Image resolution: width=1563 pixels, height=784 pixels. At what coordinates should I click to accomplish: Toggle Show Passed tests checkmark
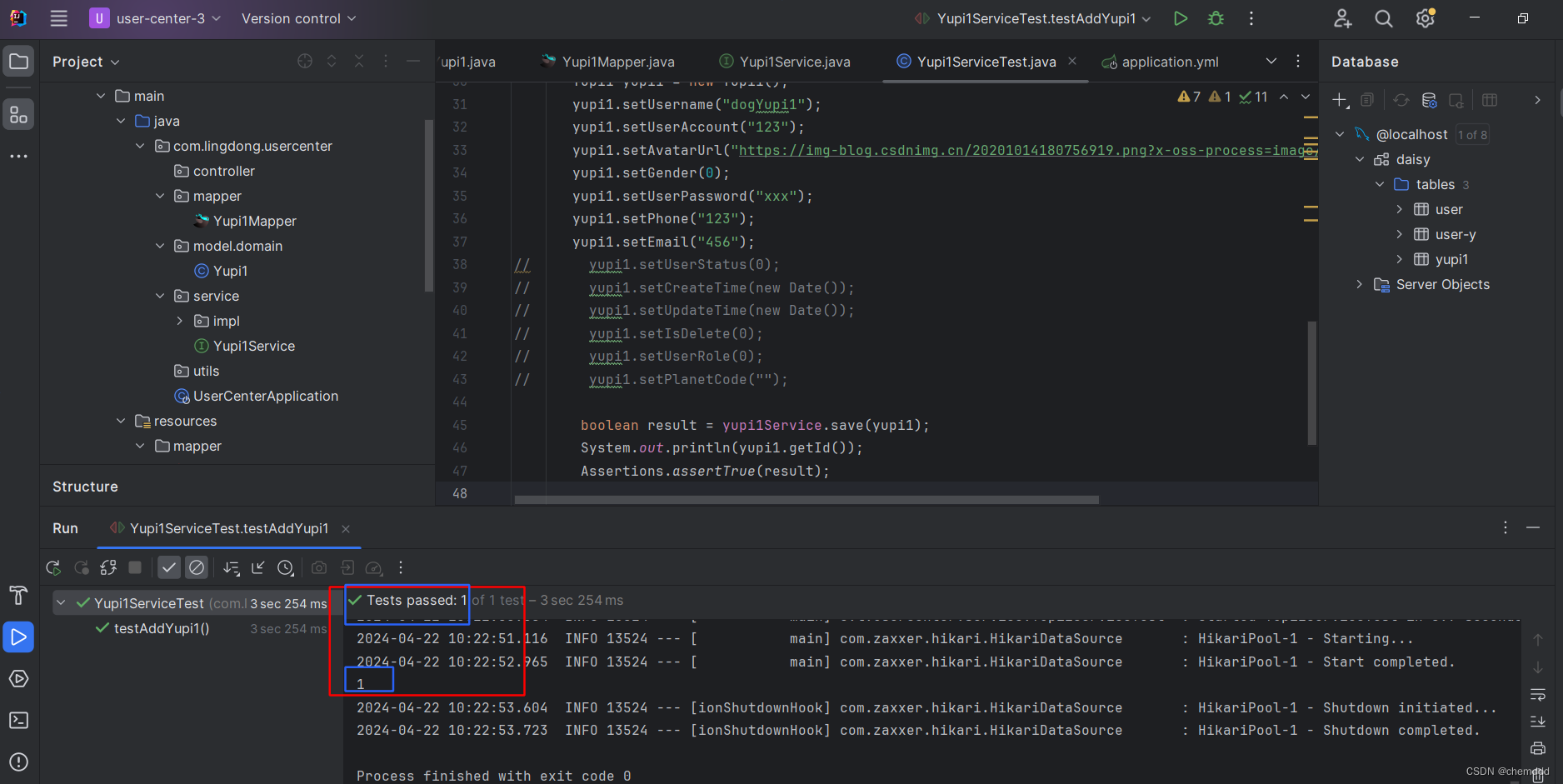click(169, 567)
